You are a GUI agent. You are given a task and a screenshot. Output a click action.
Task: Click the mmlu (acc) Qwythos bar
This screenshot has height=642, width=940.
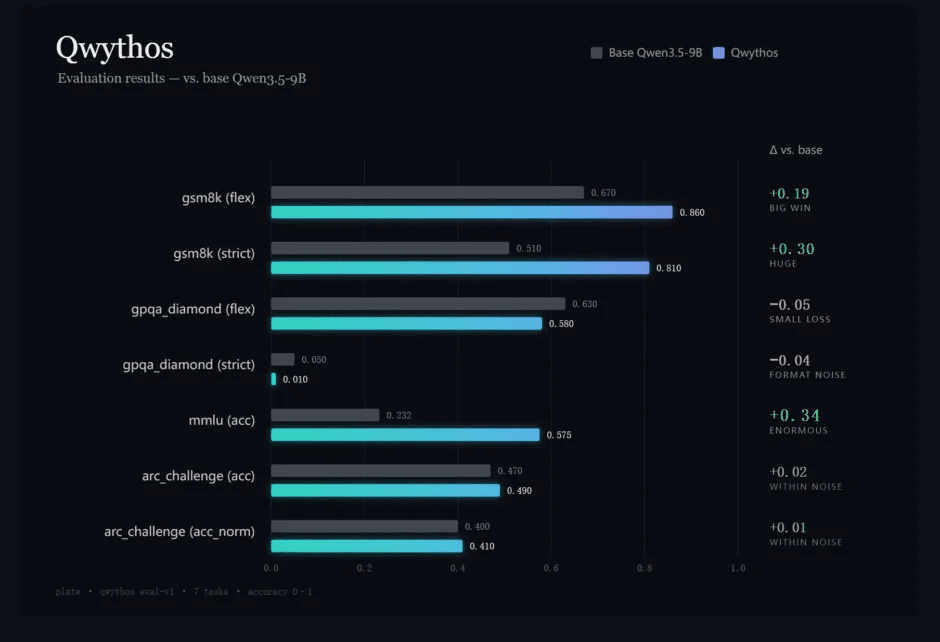(x=405, y=435)
